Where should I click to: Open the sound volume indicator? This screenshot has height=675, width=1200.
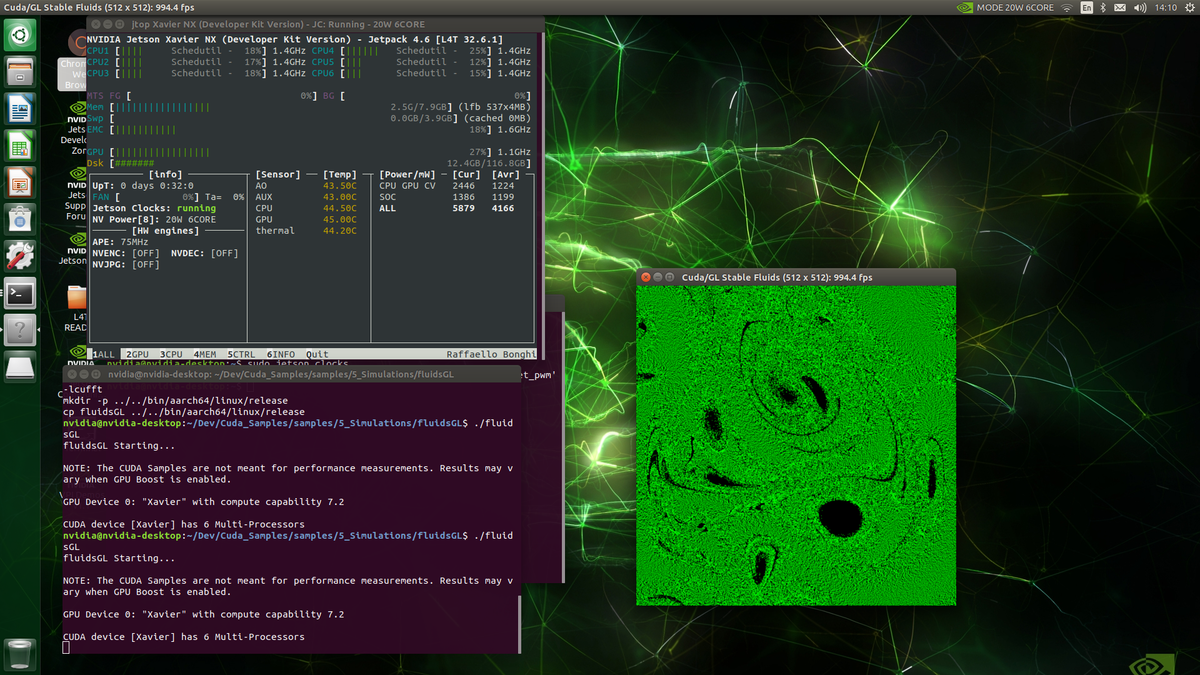tap(1140, 7)
